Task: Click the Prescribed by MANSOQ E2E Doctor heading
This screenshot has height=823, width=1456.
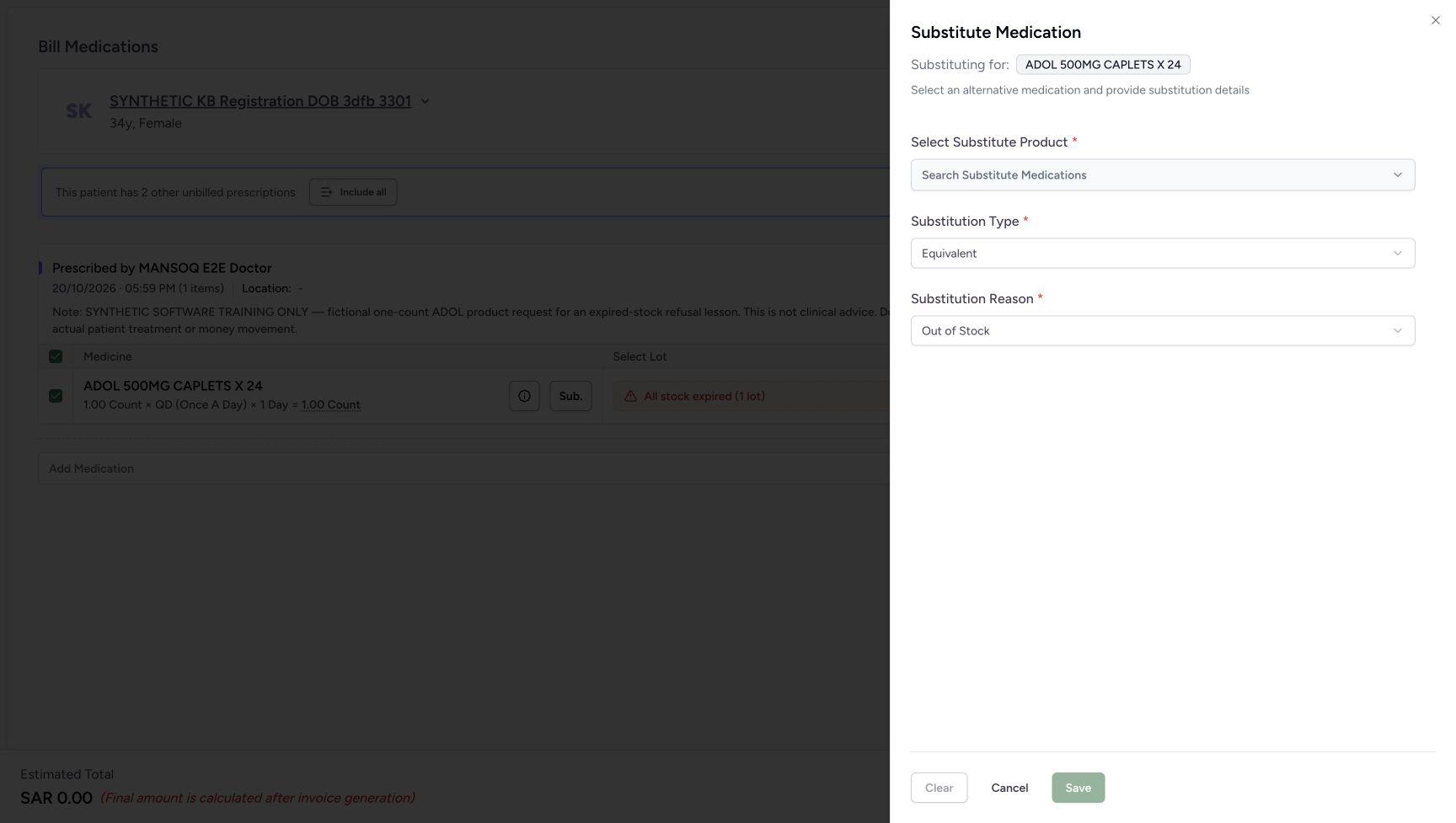Action: tap(162, 268)
